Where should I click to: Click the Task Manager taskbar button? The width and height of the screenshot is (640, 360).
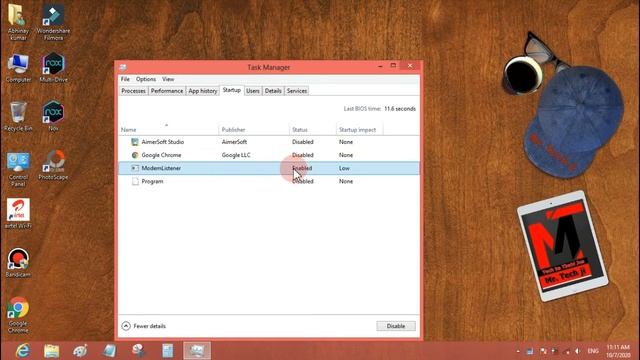(x=197, y=351)
